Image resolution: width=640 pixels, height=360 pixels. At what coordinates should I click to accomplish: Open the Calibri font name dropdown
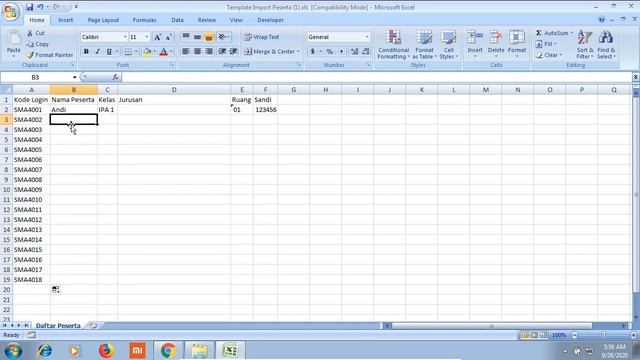point(125,37)
